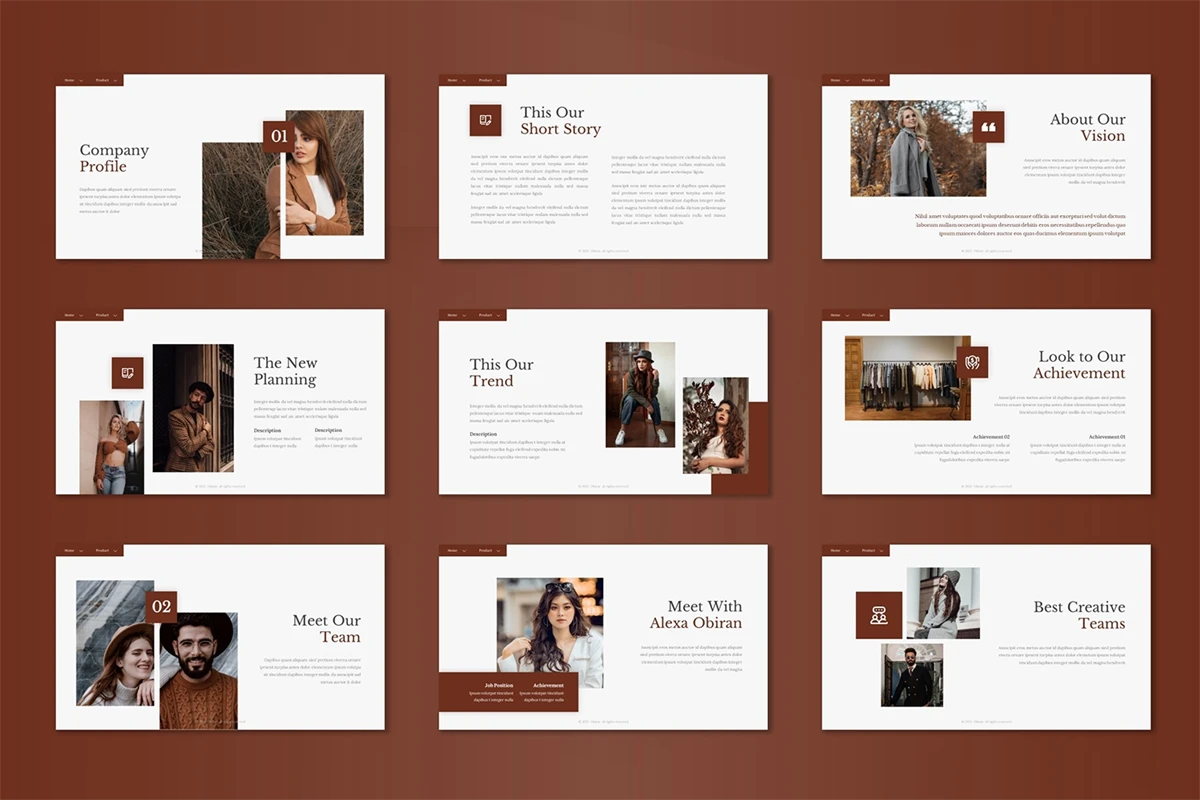Image resolution: width=1200 pixels, height=800 pixels.
Task: Click the Achievement 02 heading
Action: pos(991,437)
